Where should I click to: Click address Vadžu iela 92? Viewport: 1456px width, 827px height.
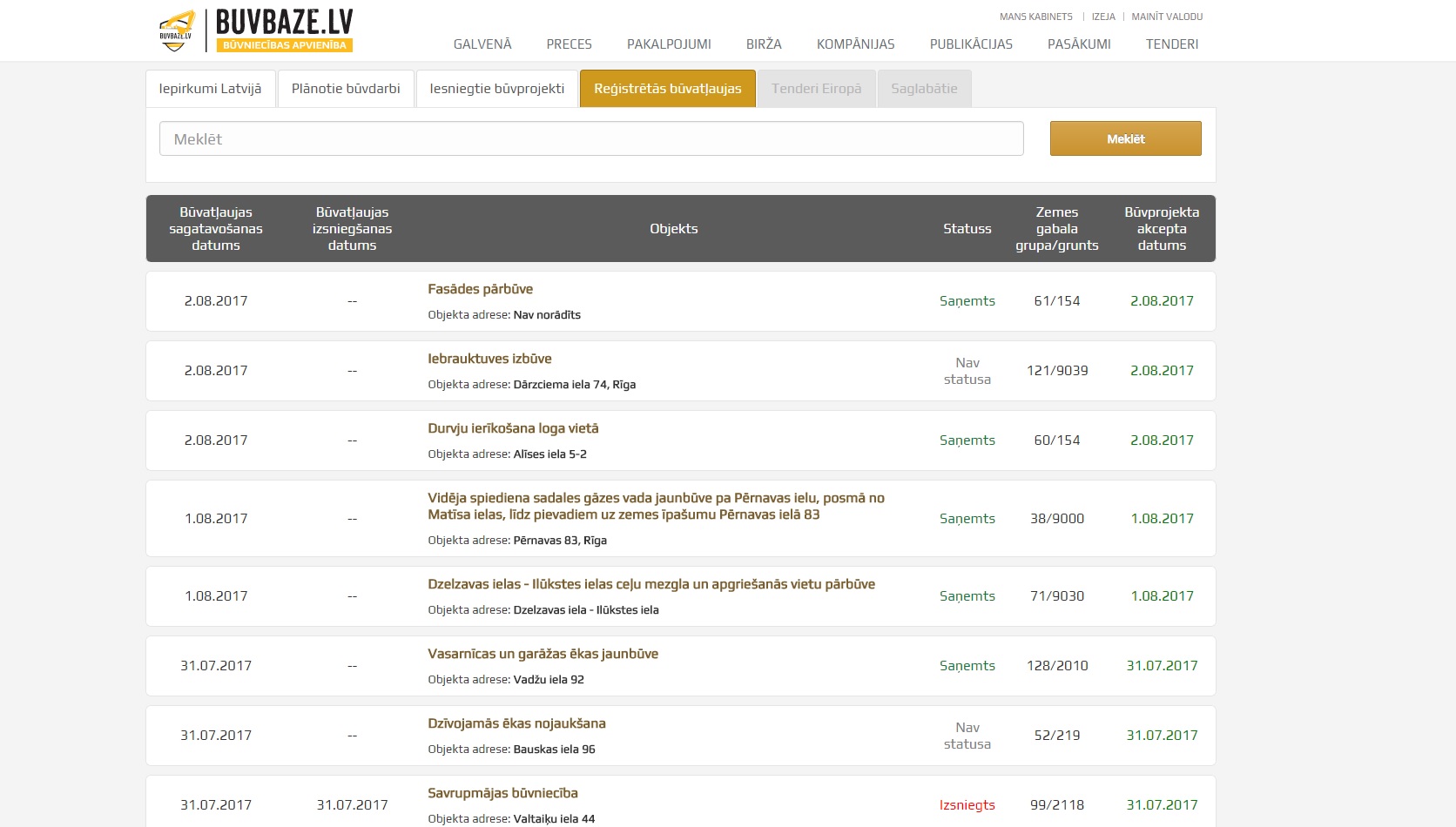click(x=549, y=680)
